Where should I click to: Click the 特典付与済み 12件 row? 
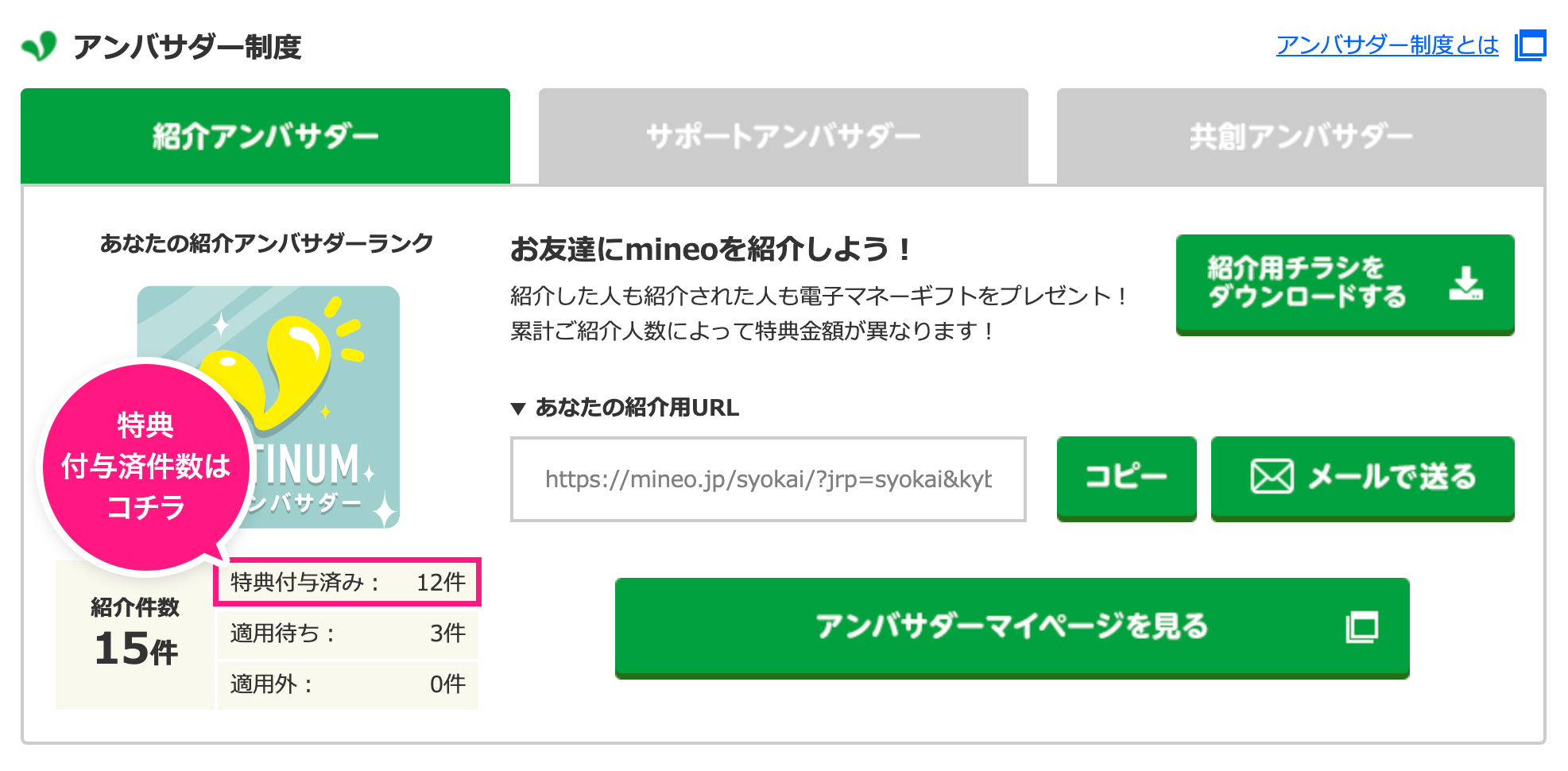click(x=347, y=583)
